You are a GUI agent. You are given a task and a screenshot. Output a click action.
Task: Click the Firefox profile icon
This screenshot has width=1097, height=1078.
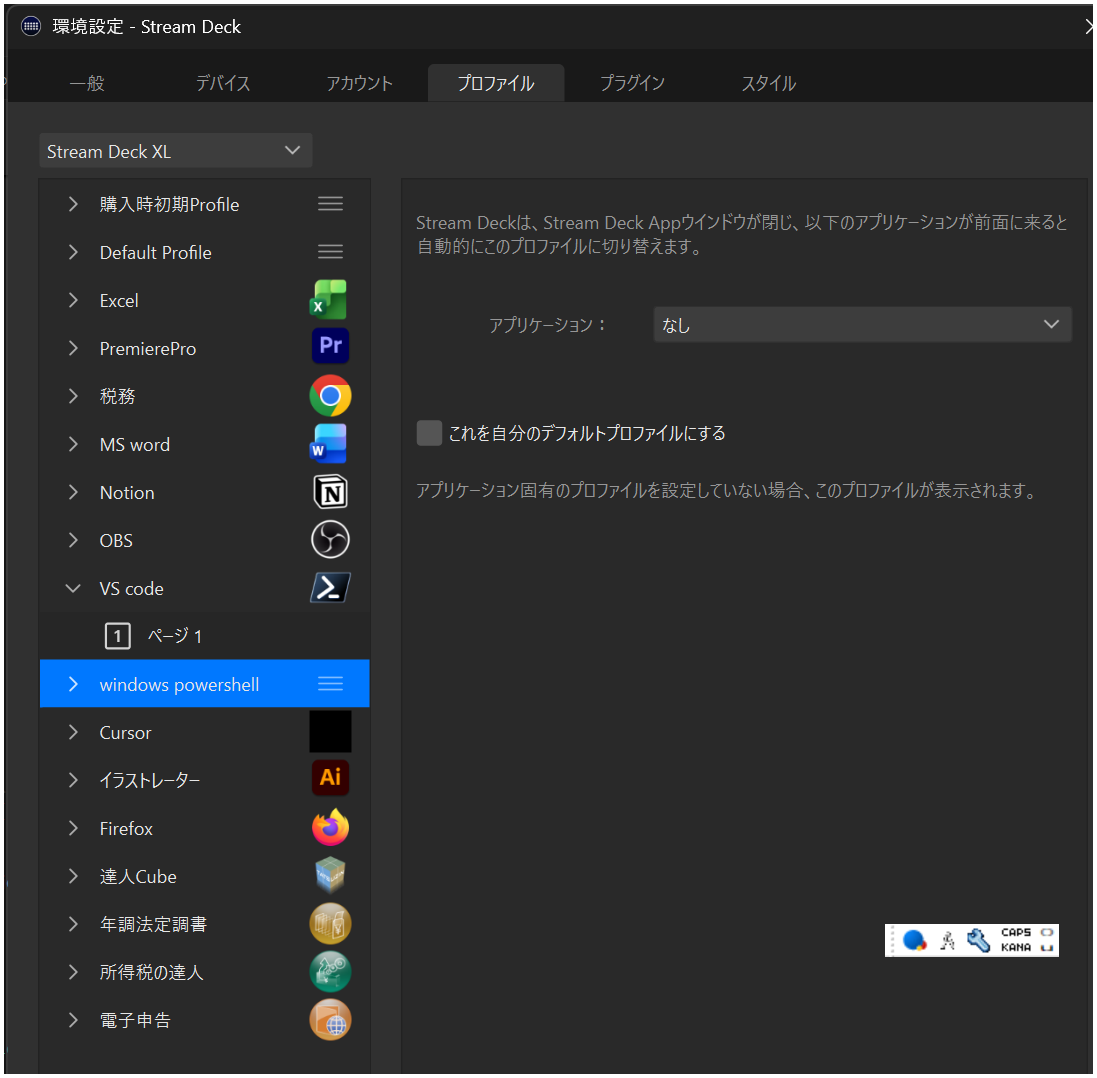point(330,827)
